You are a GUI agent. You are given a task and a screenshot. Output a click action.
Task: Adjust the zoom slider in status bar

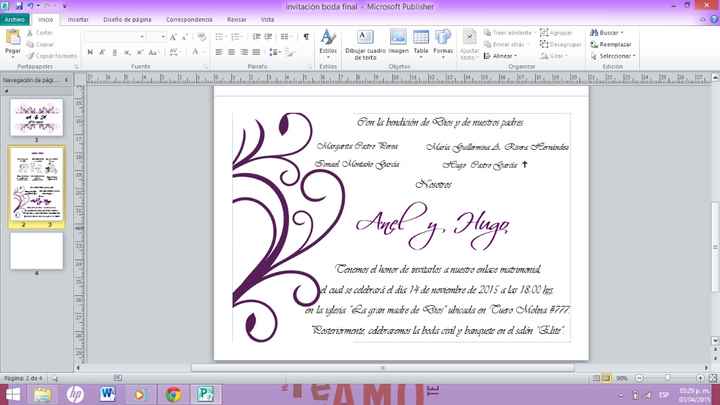tap(667, 378)
